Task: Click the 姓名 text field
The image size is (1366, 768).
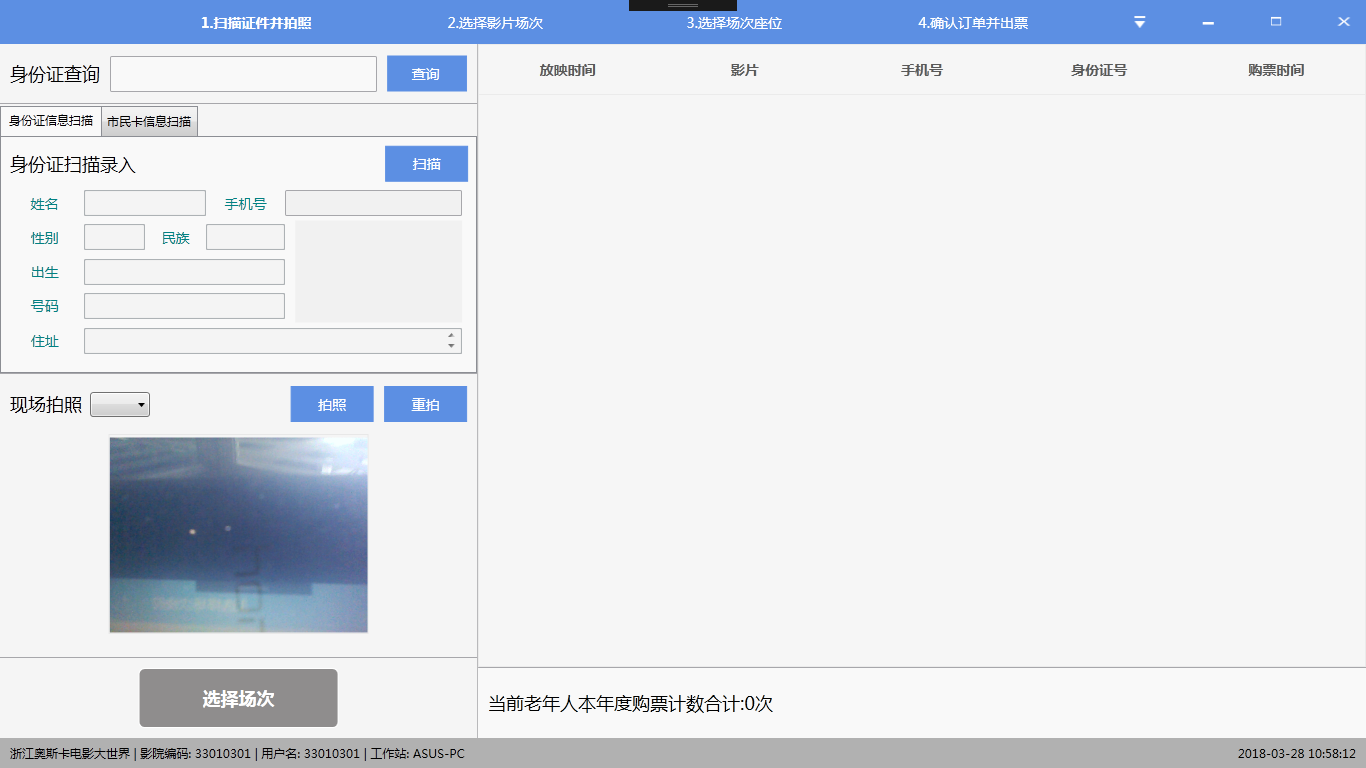Action: 145,203
